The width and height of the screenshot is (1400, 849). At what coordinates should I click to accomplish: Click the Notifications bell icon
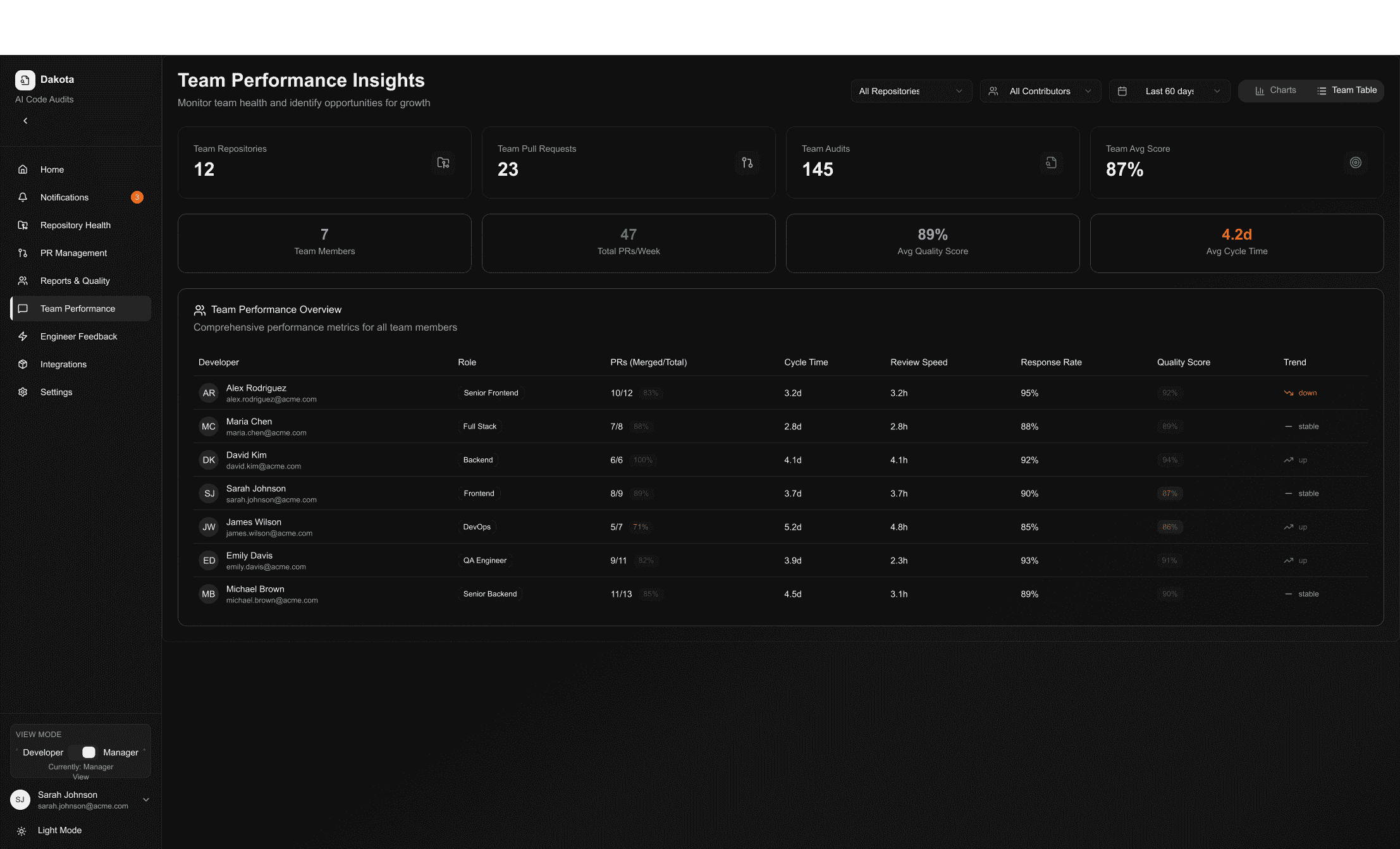coord(23,197)
